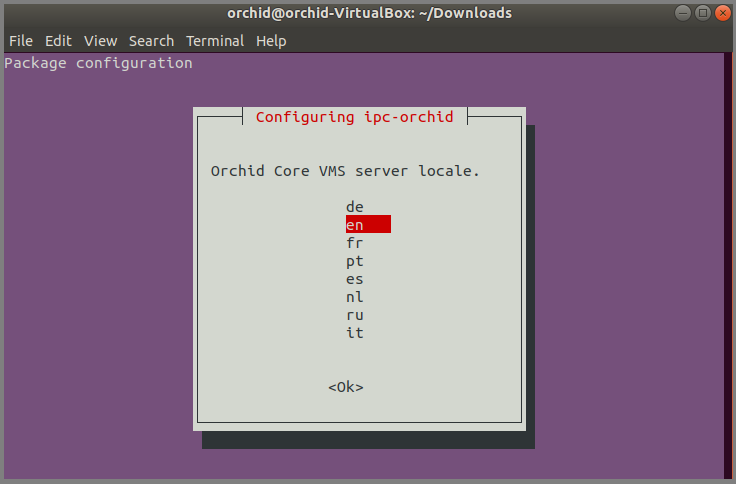Select the highlighted 'en' locale option
Screen dimensions: 736x484
[x=368, y=224]
